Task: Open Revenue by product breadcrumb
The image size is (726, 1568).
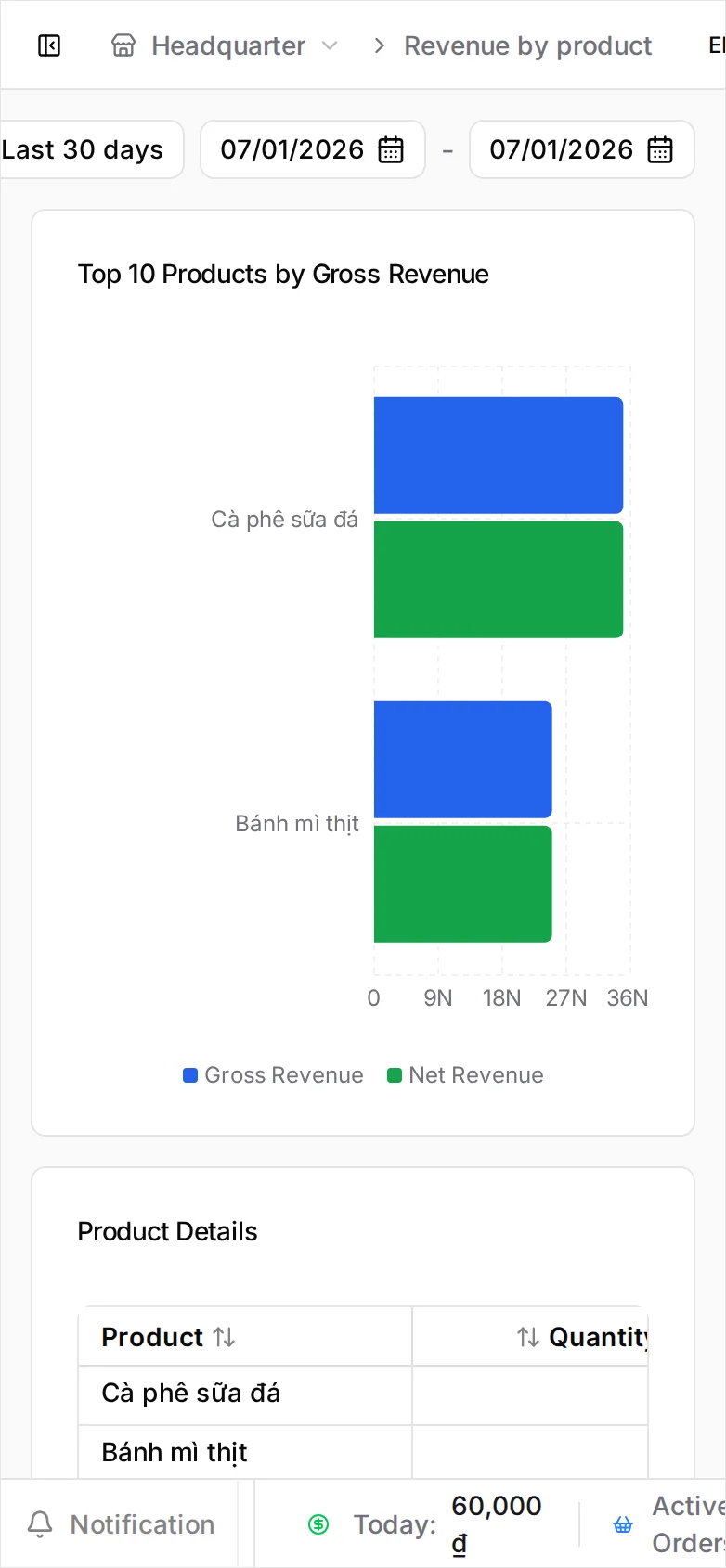Action: [528, 45]
